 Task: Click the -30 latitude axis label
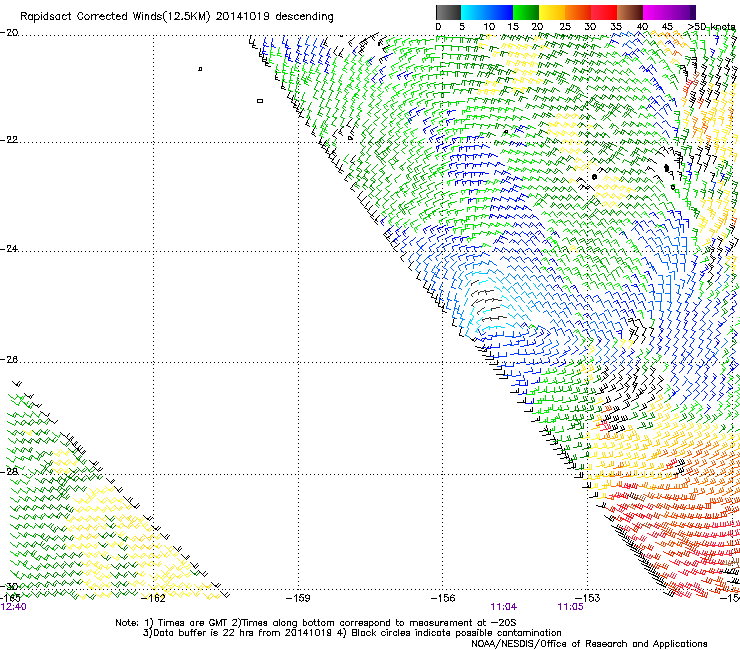tap(9, 586)
